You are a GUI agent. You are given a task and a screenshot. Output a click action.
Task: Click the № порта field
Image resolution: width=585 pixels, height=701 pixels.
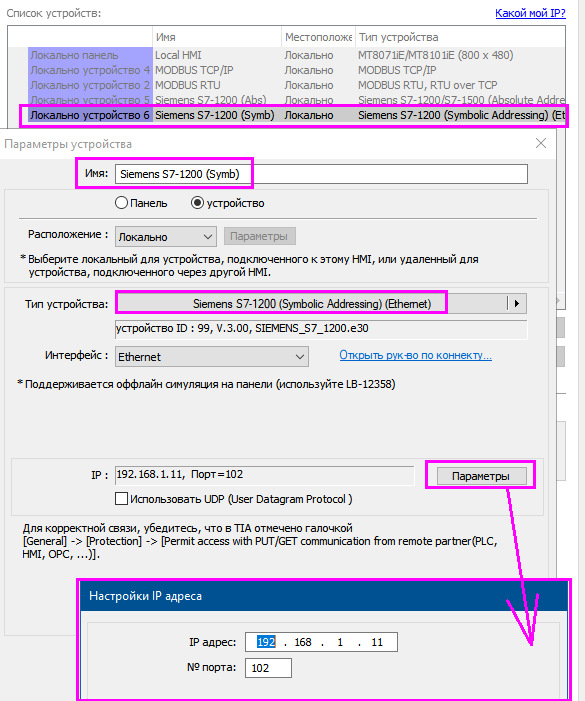(x=268, y=668)
